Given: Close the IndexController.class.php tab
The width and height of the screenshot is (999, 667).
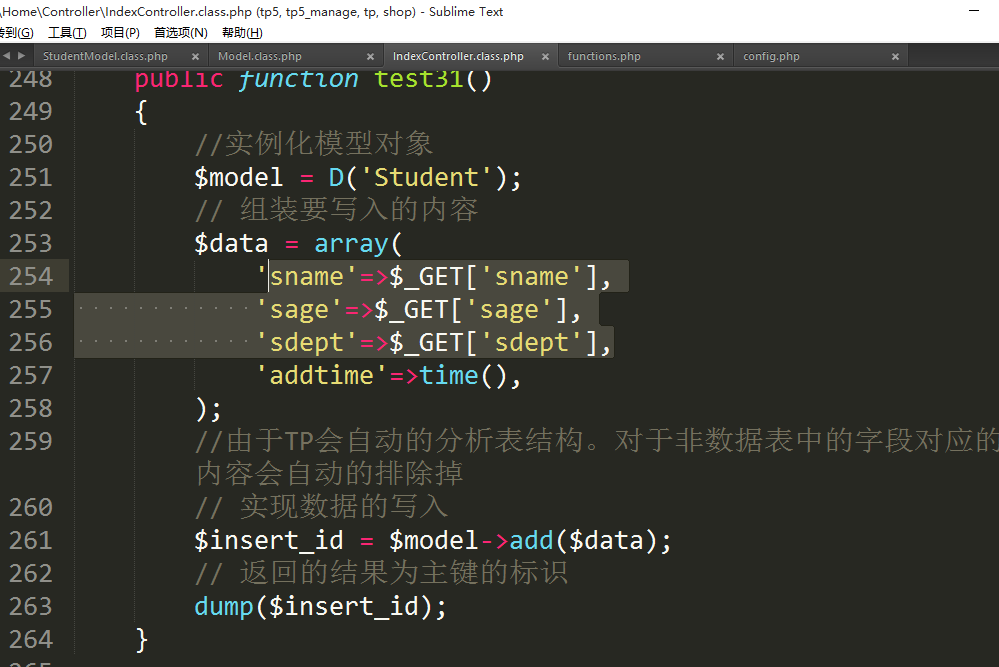Looking at the screenshot, I should 545,57.
